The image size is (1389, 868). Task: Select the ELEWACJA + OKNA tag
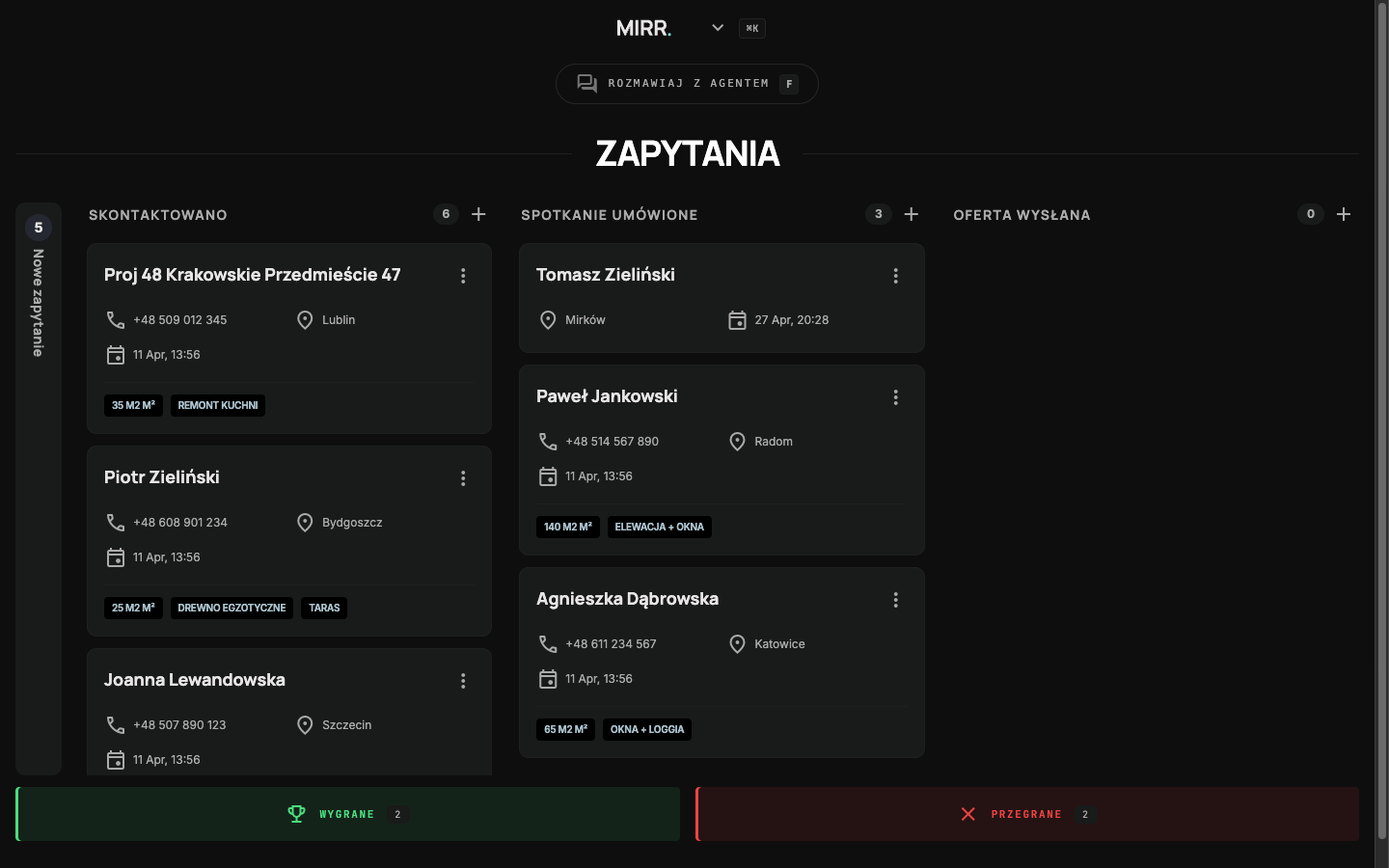(660, 527)
